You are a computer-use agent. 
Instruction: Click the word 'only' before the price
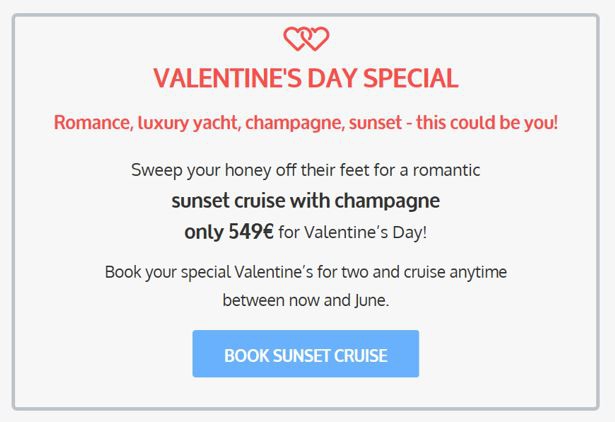tap(204, 232)
